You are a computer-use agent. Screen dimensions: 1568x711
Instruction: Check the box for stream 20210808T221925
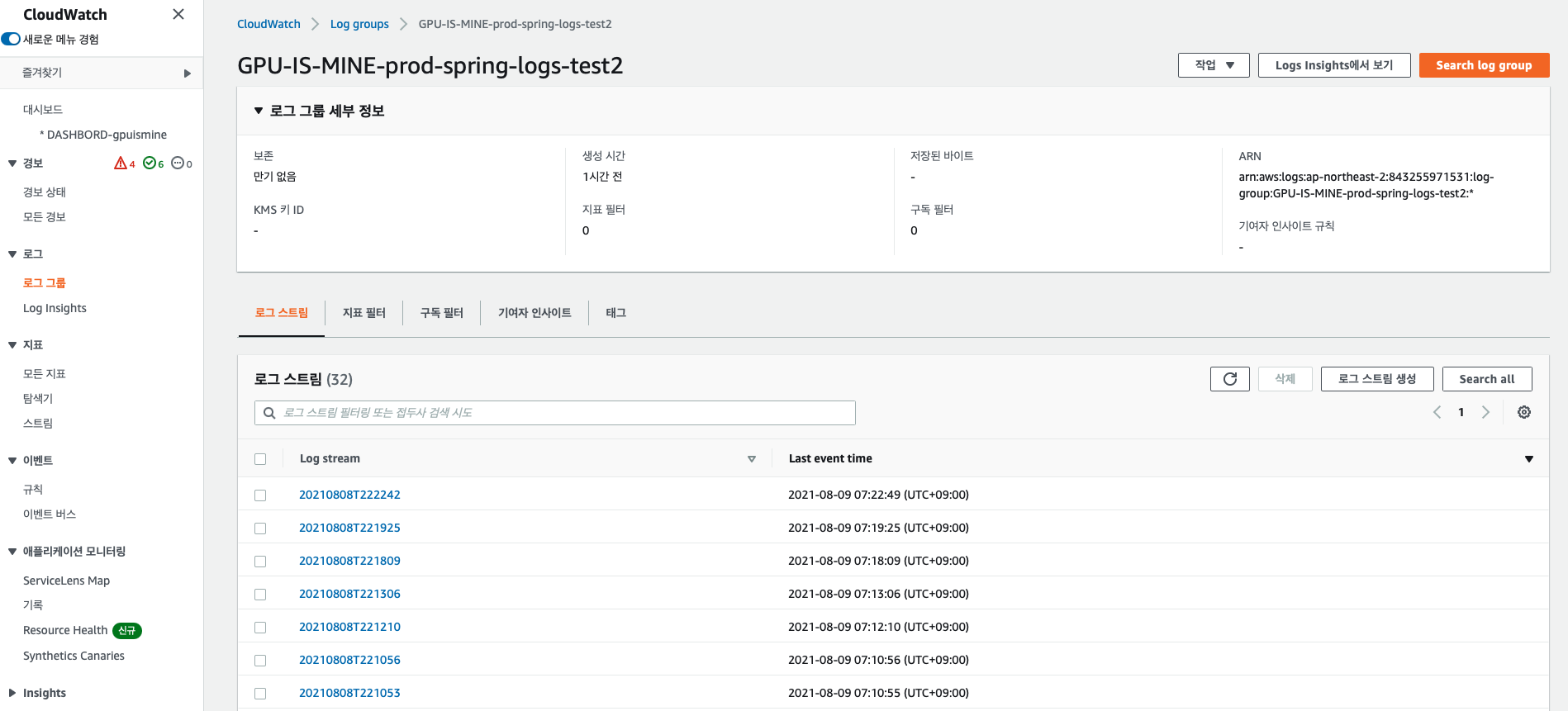click(x=260, y=529)
